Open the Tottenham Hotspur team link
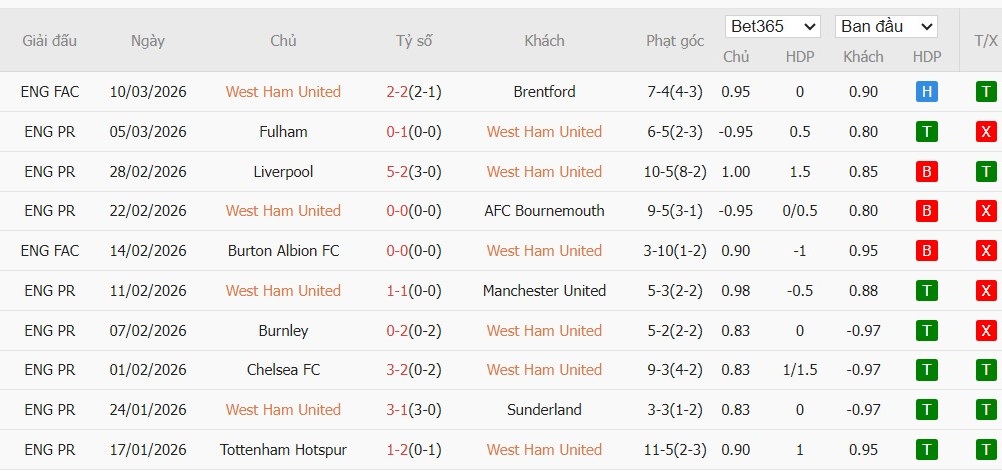This screenshot has width=1002, height=471. (x=283, y=450)
